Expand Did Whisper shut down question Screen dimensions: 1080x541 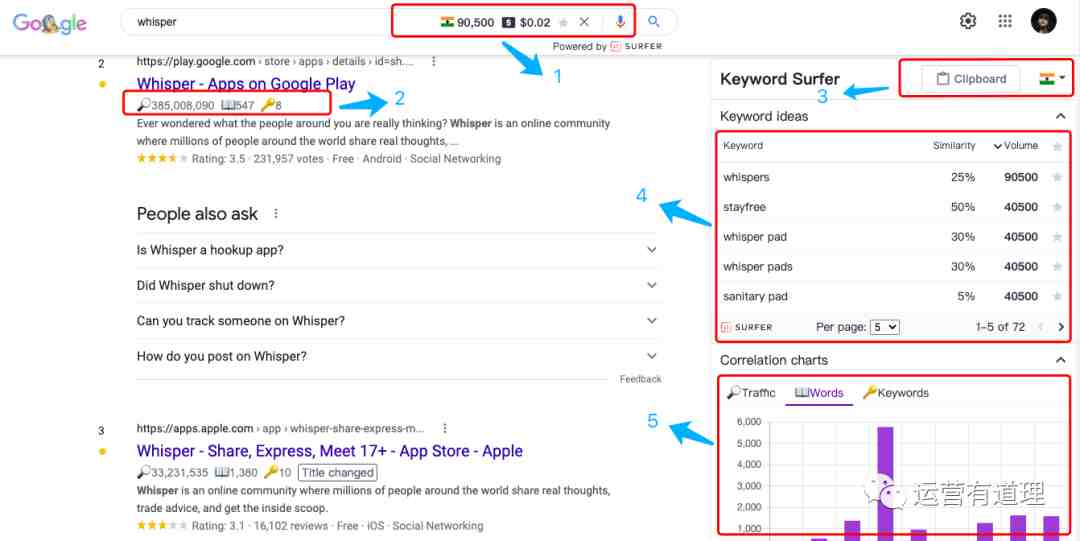[399, 285]
